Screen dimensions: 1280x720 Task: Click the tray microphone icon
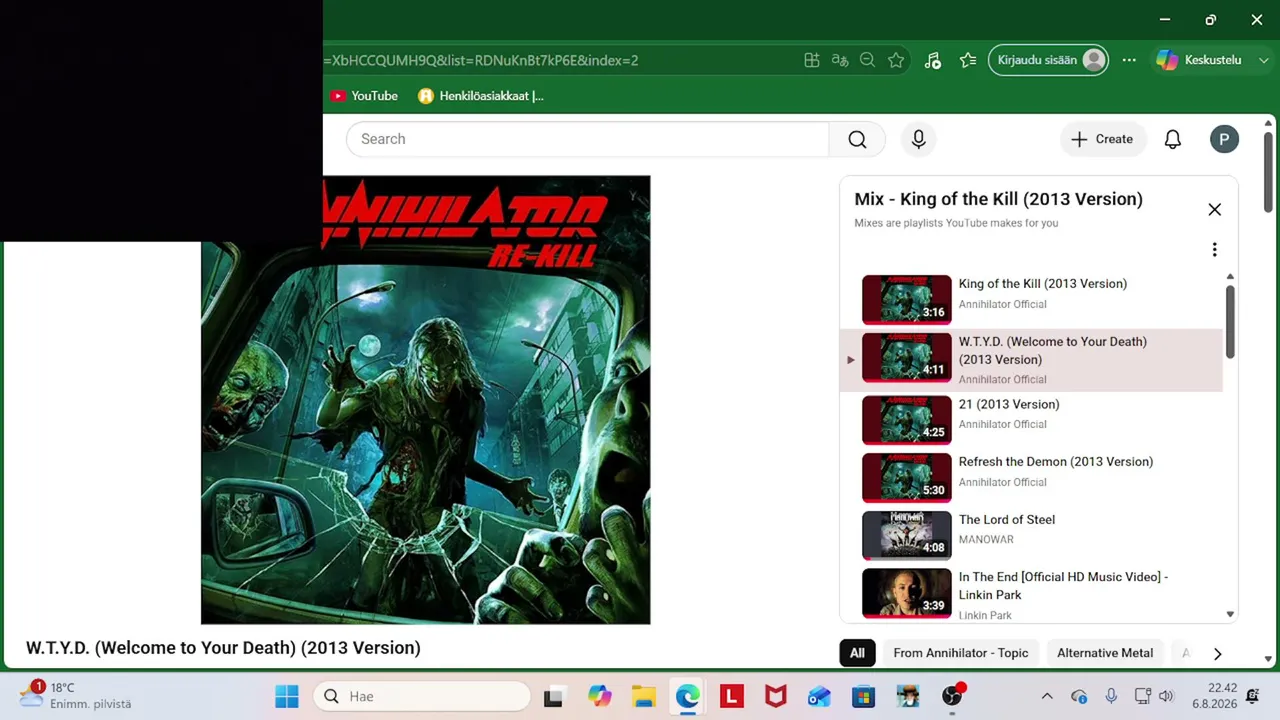[x=1111, y=697]
